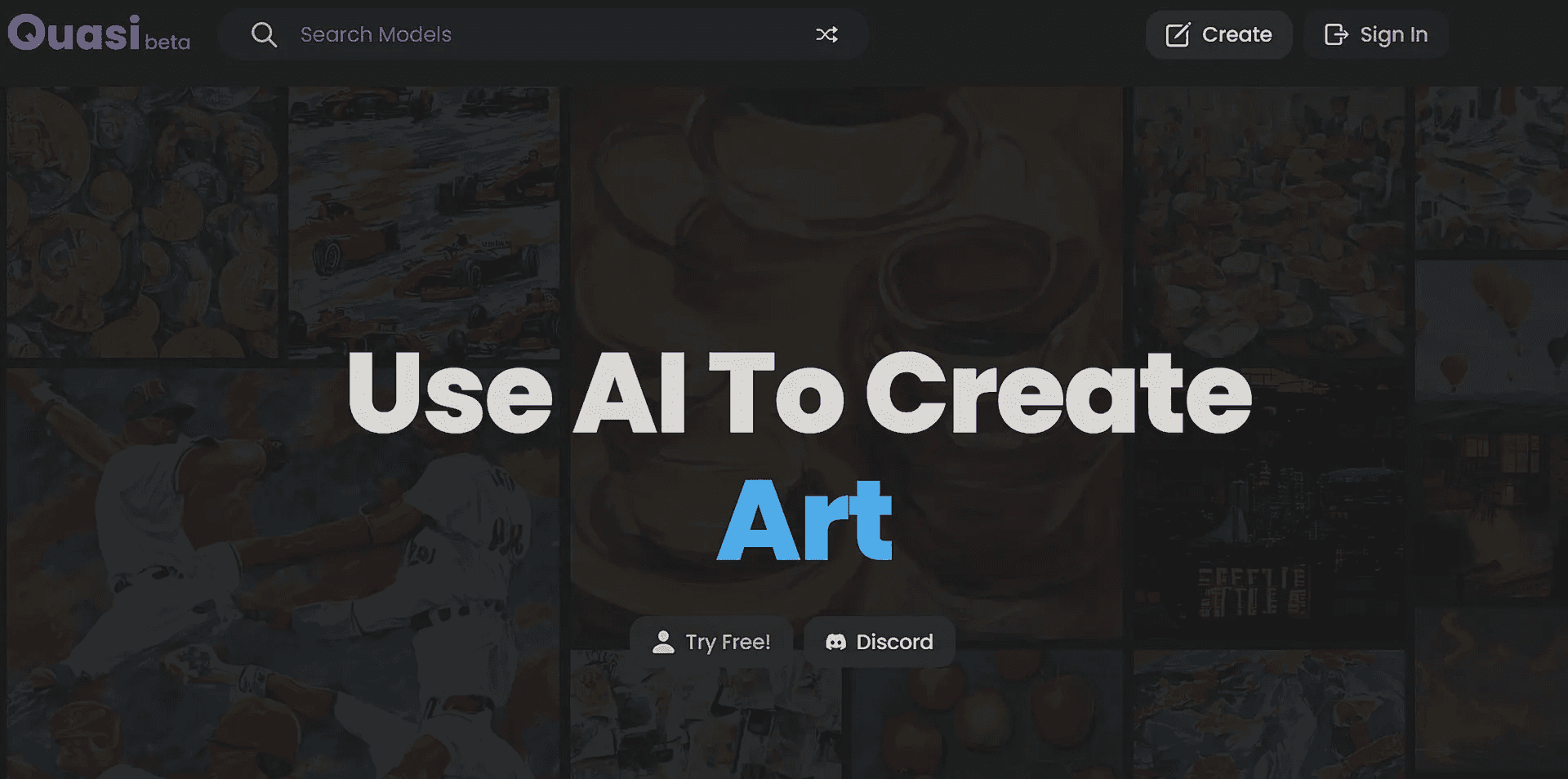Click the "beta" label beside logo
The height and width of the screenshot is (779, 1568).
[167, 42]
